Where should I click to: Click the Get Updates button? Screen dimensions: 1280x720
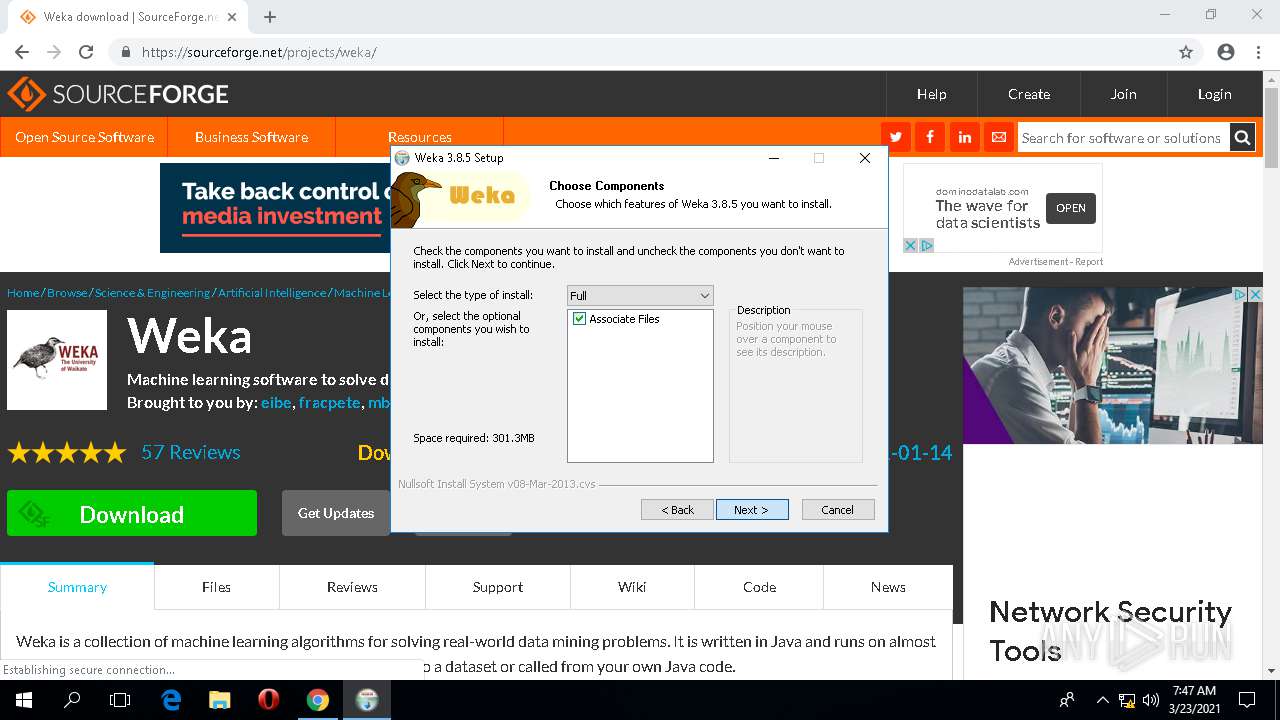(x=336, y=513)
